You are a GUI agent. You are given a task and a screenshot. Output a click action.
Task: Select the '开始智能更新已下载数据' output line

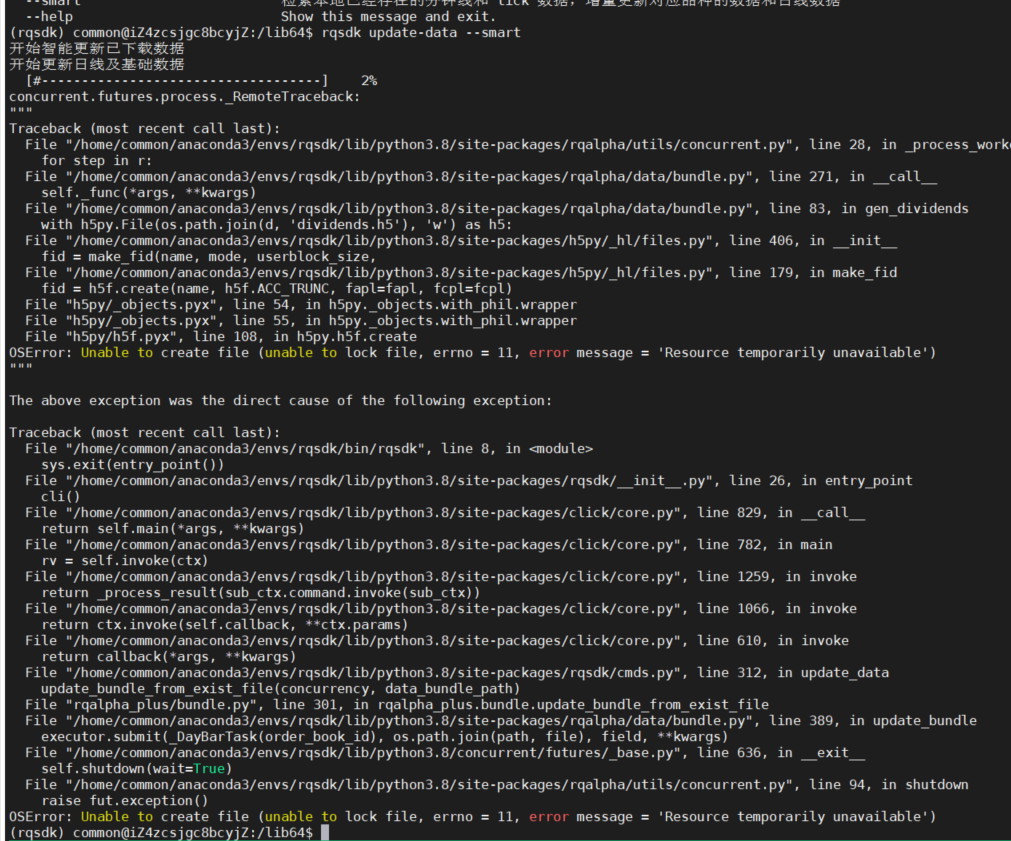click(96, 48)
